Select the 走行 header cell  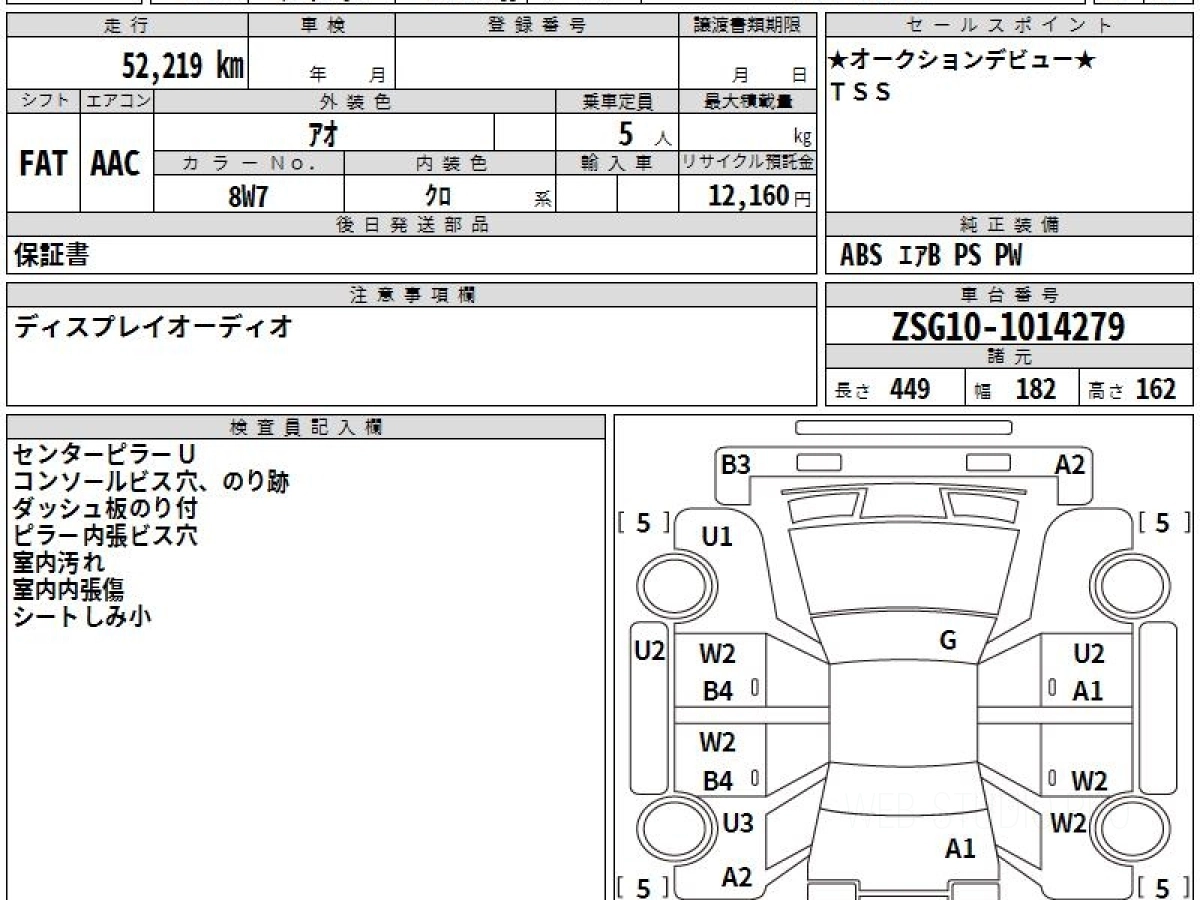(x=127, y=26)
